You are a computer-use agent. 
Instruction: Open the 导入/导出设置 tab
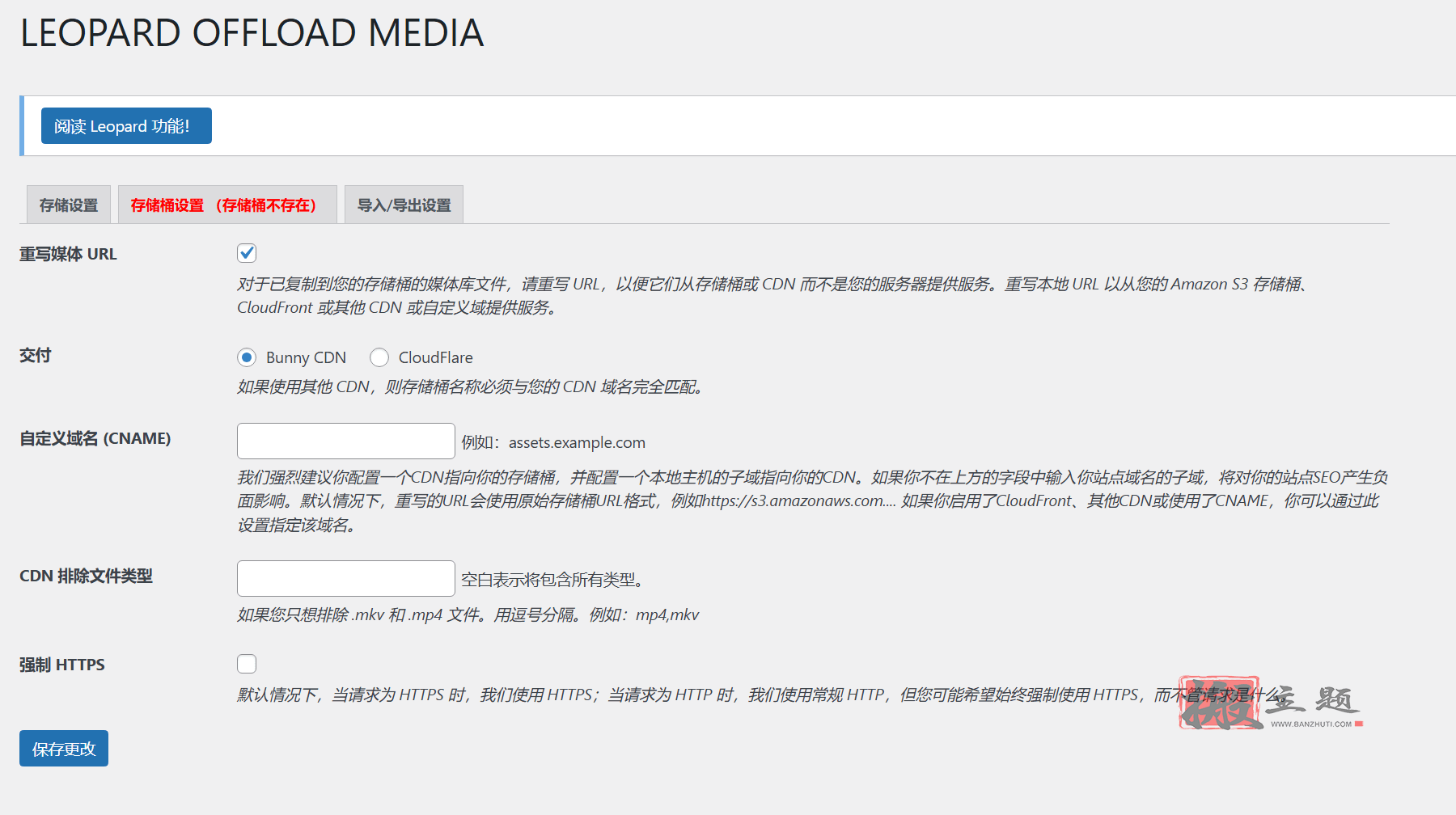[x=404, y=205]
